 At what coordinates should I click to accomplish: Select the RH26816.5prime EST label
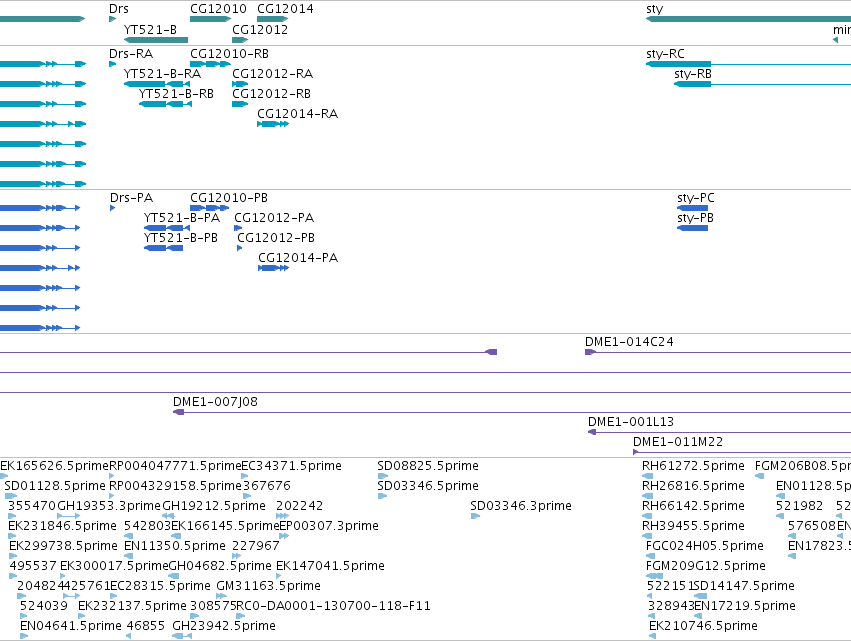click(693, 486)
